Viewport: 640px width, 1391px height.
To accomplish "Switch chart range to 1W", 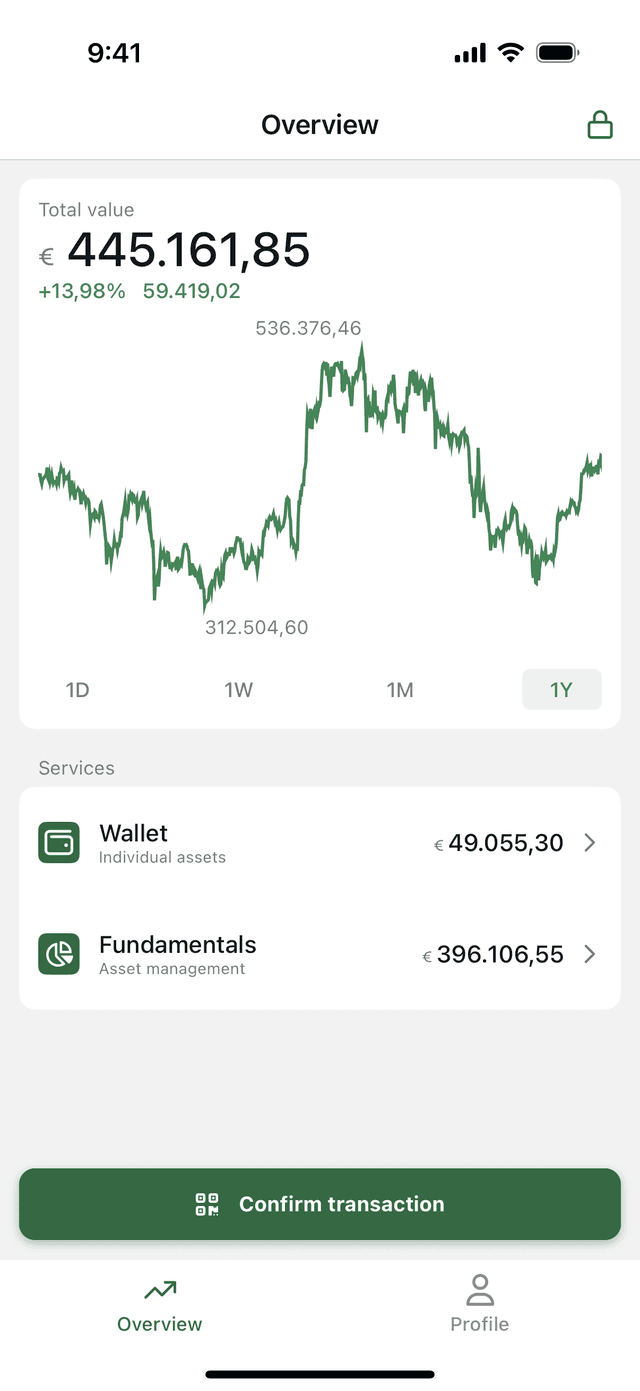I will click(238, 690).
